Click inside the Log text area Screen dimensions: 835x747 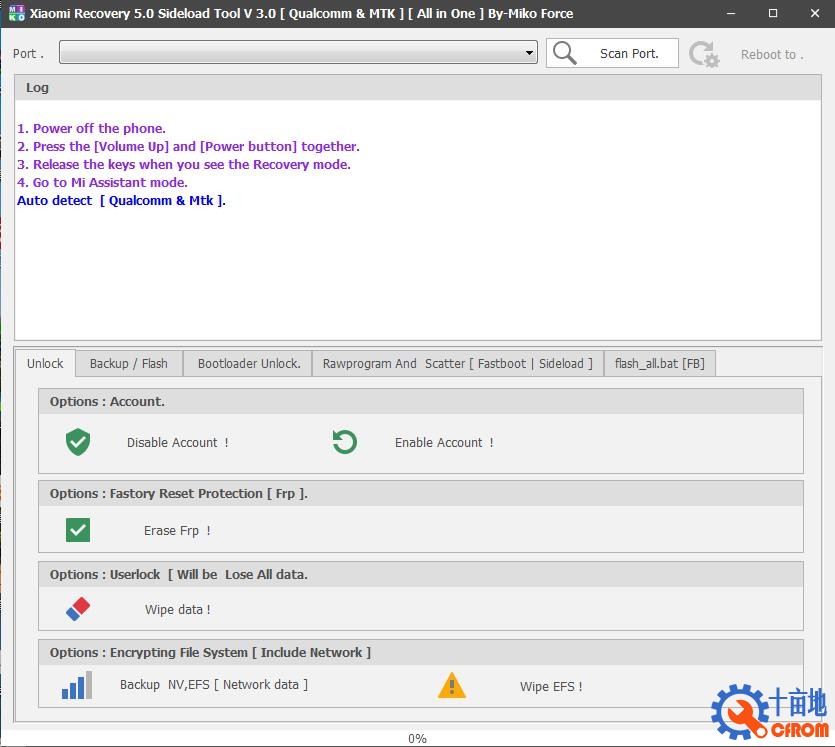pyautogui.click(x=417, y=270)
